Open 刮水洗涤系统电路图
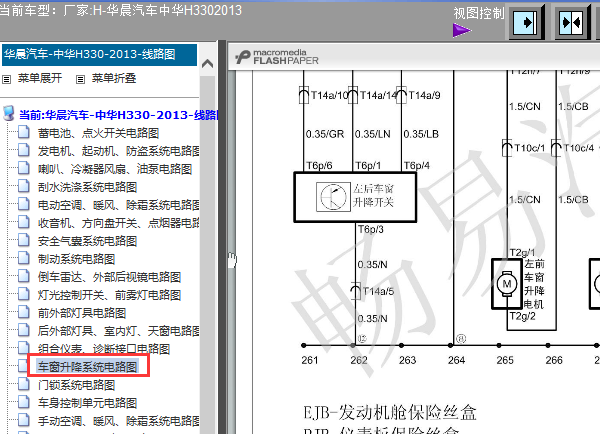 click(87, 187)
